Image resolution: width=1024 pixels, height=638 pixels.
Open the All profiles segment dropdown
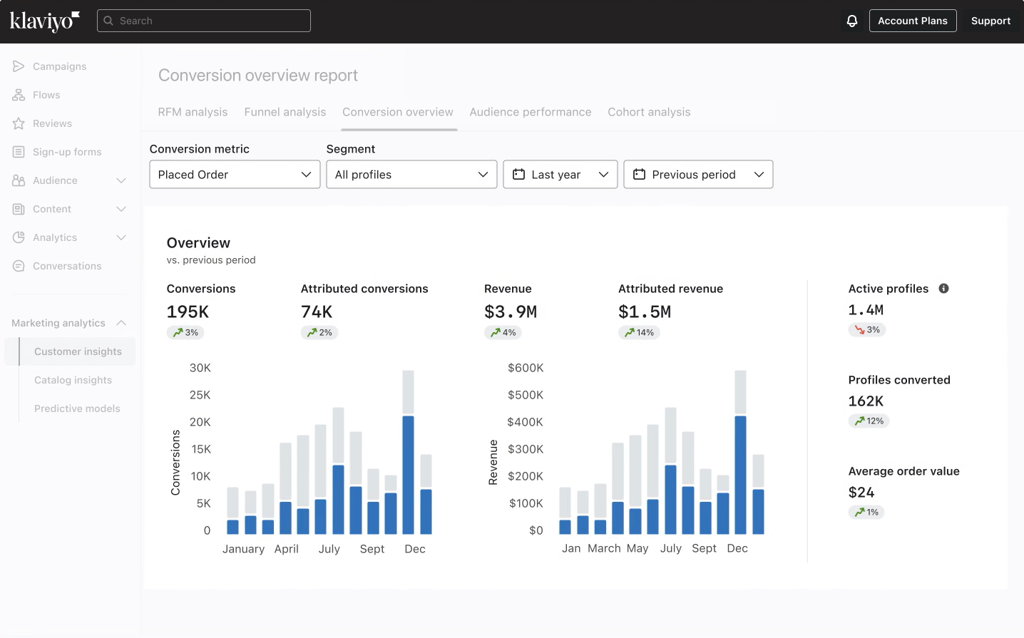tap(411, 175)
